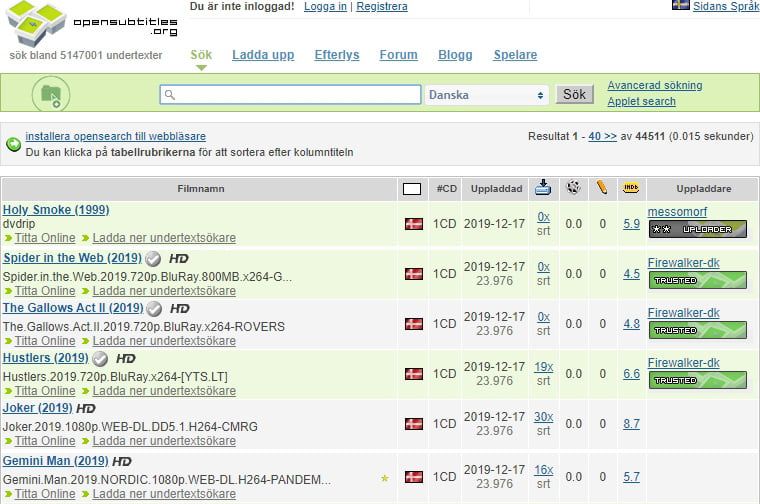The height and width of the screenshot is (504, 760).
Task: Open the Efterlys tab
Action: click(x=337, y=55)
